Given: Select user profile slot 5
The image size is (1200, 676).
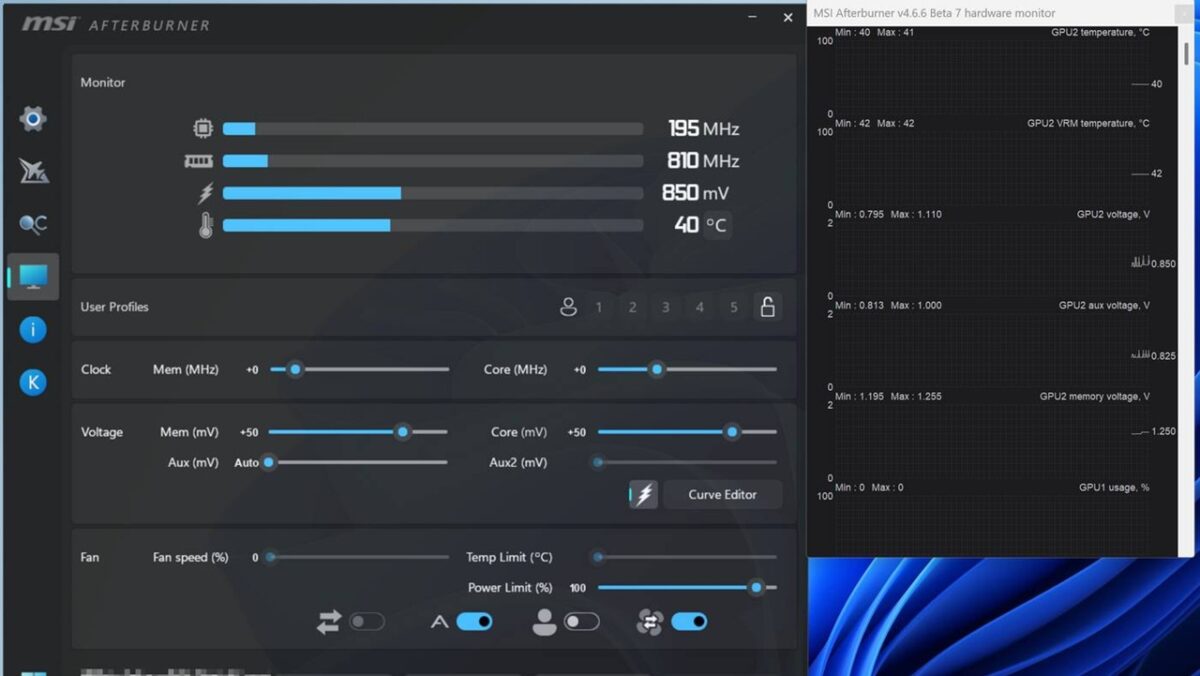Looking at the screenshot, I should 734,307.
